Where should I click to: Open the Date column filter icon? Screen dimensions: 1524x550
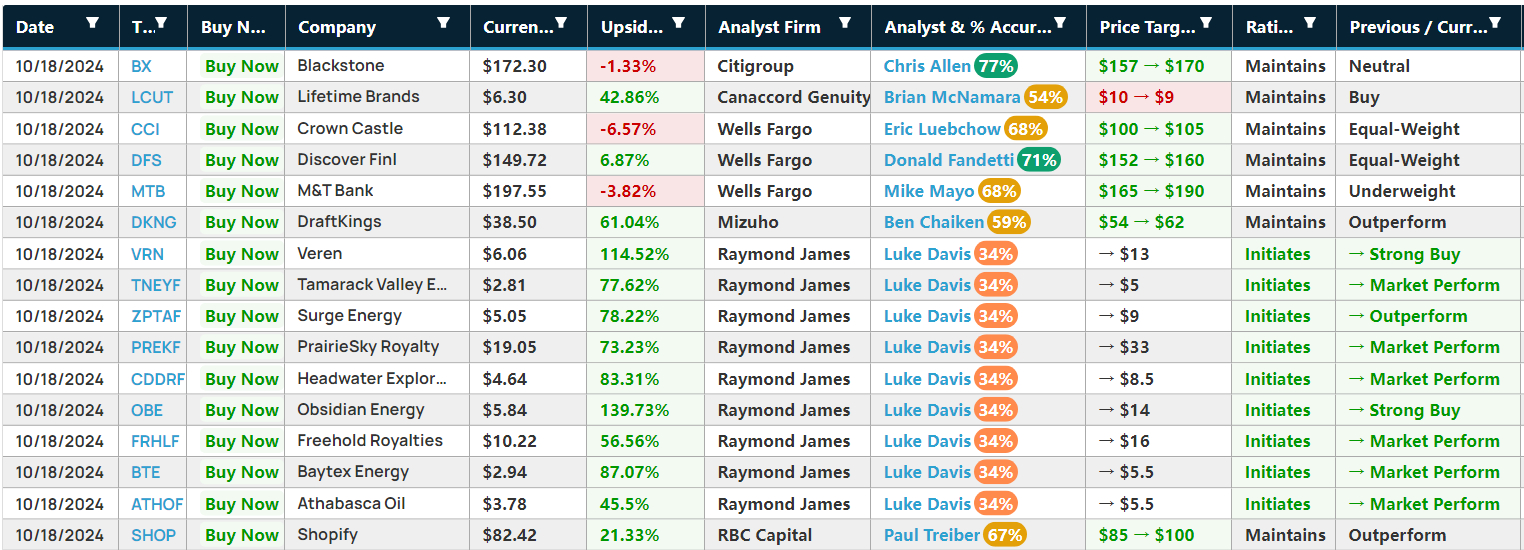[93, 23]
